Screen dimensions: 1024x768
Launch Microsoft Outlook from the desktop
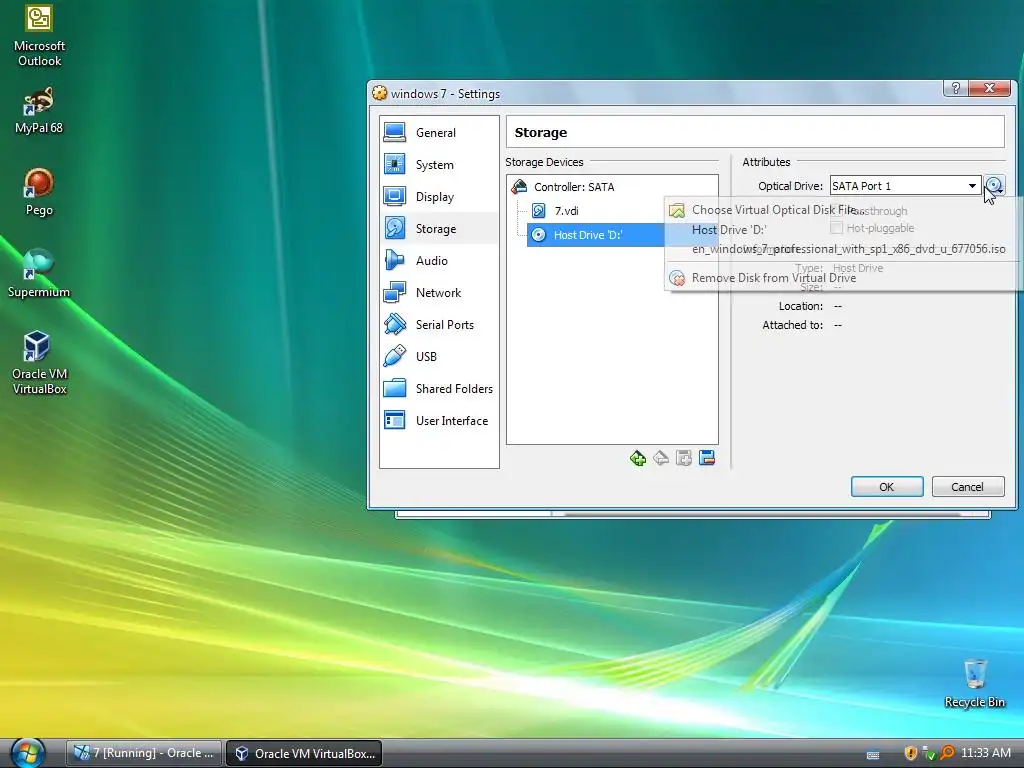coord(39,36)
